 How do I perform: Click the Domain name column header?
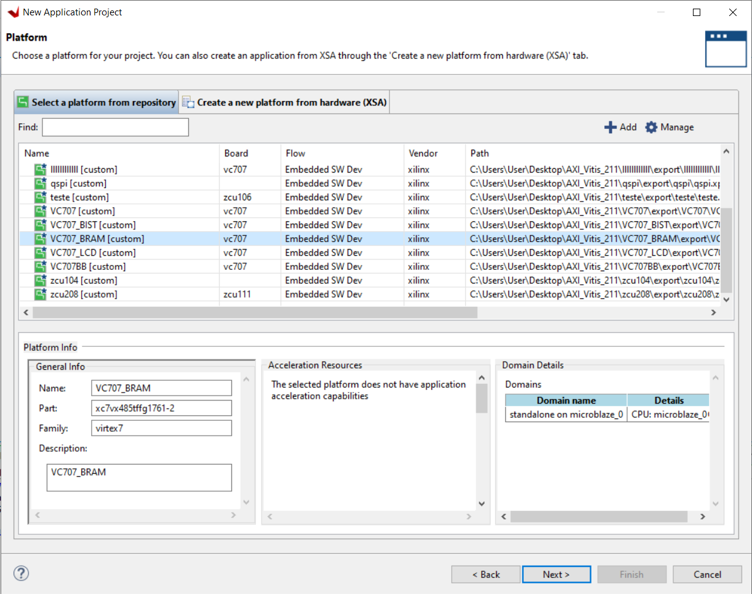(566, 400)
